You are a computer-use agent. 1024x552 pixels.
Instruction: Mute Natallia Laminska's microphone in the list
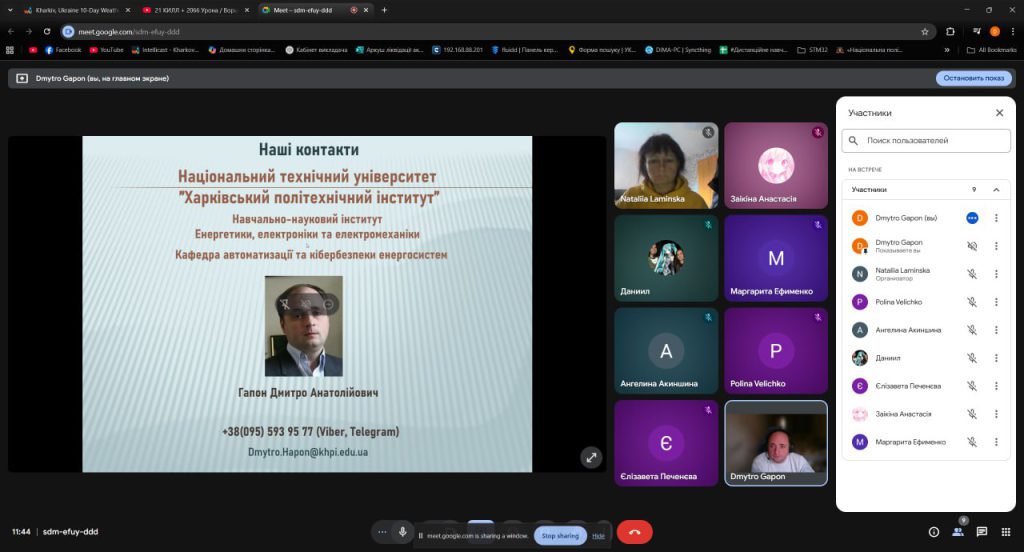972,274
